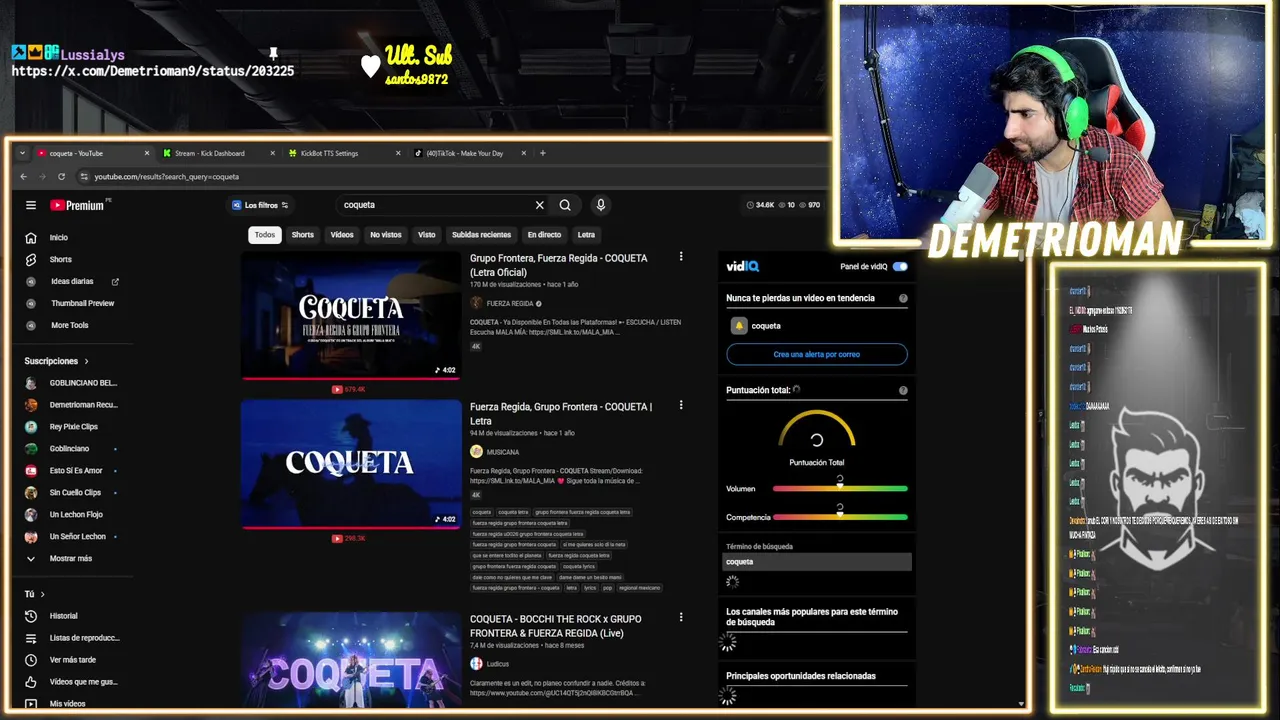1280x720 pixels.
Task: Click the browser forward arrow
Action: click(42, 177)
